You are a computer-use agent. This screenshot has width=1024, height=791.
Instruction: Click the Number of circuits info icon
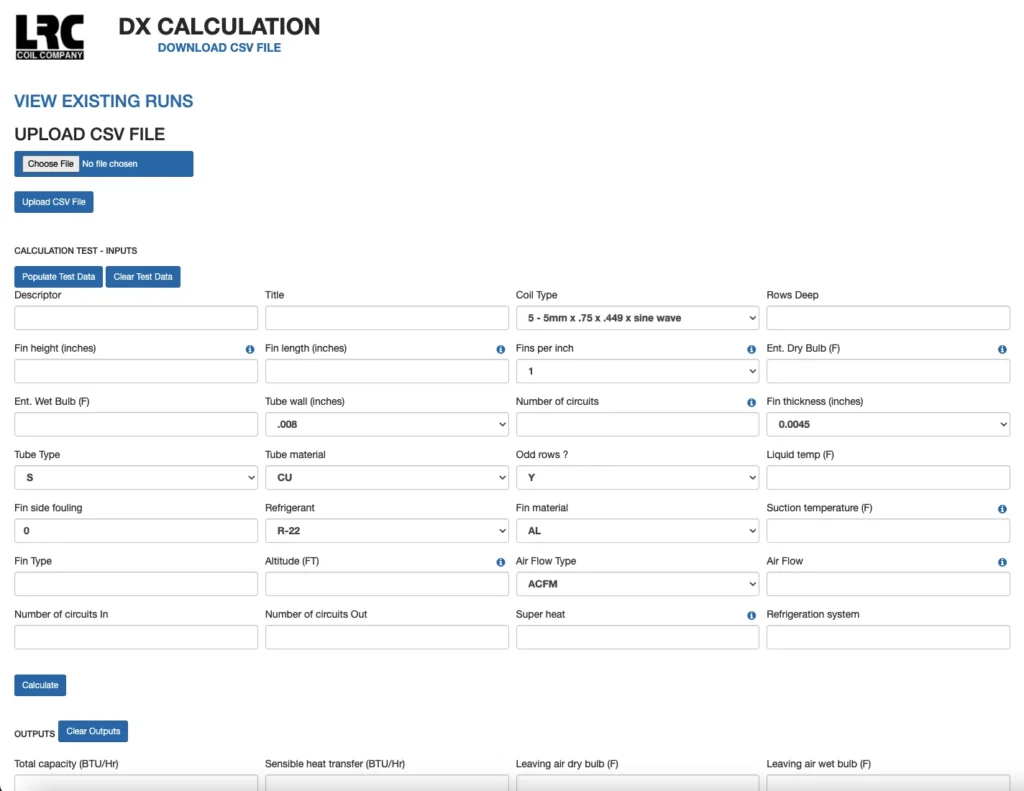coord(751,403)
